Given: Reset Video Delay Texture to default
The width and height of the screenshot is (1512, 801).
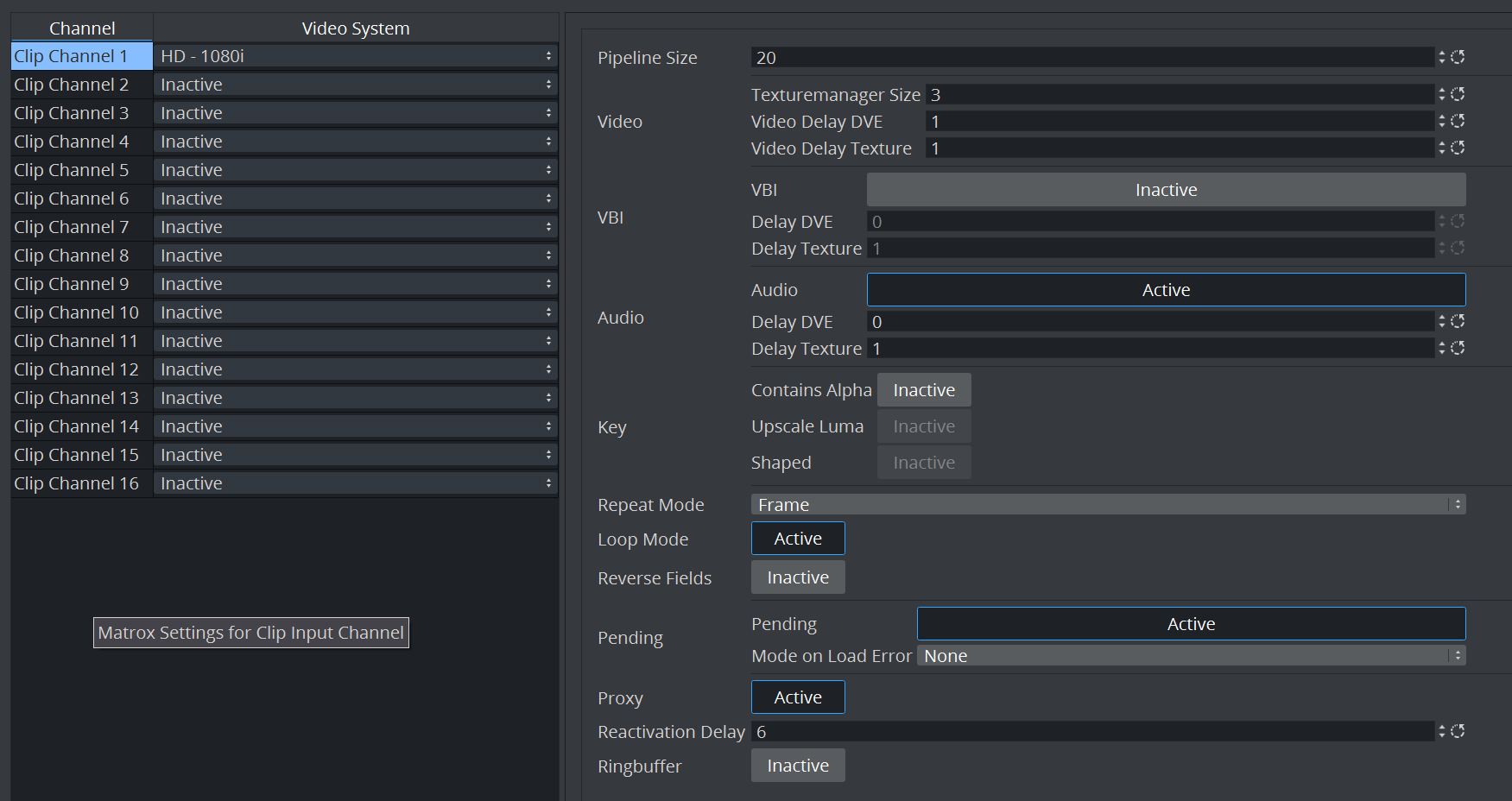Looking at the screenshot, I should click(1458, 148).
